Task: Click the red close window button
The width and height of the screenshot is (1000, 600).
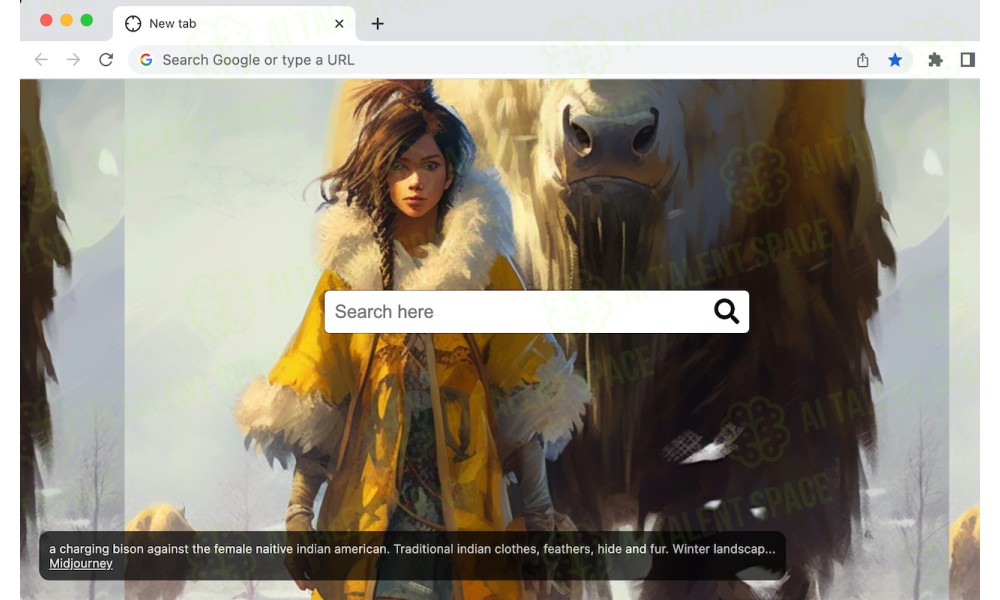Action: pyautogui.click(x=46, y=20)
